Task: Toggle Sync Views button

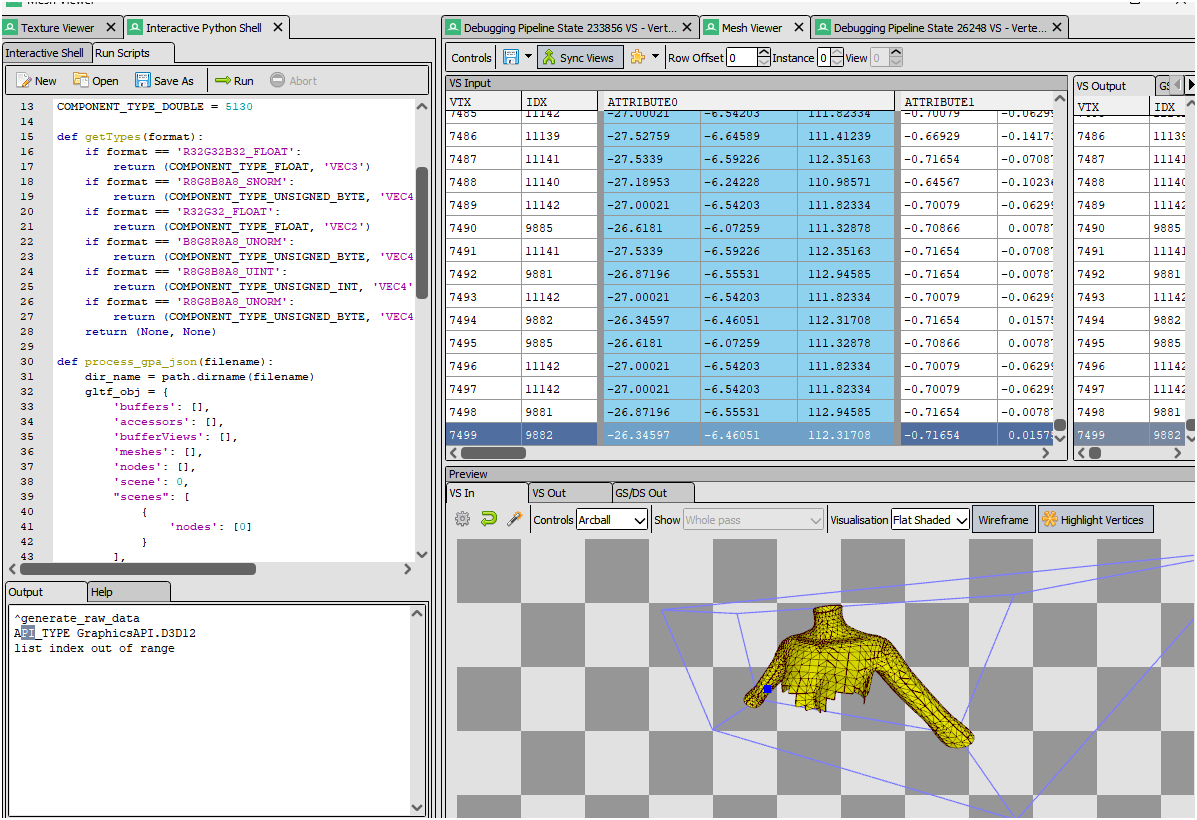Action: 580,57
